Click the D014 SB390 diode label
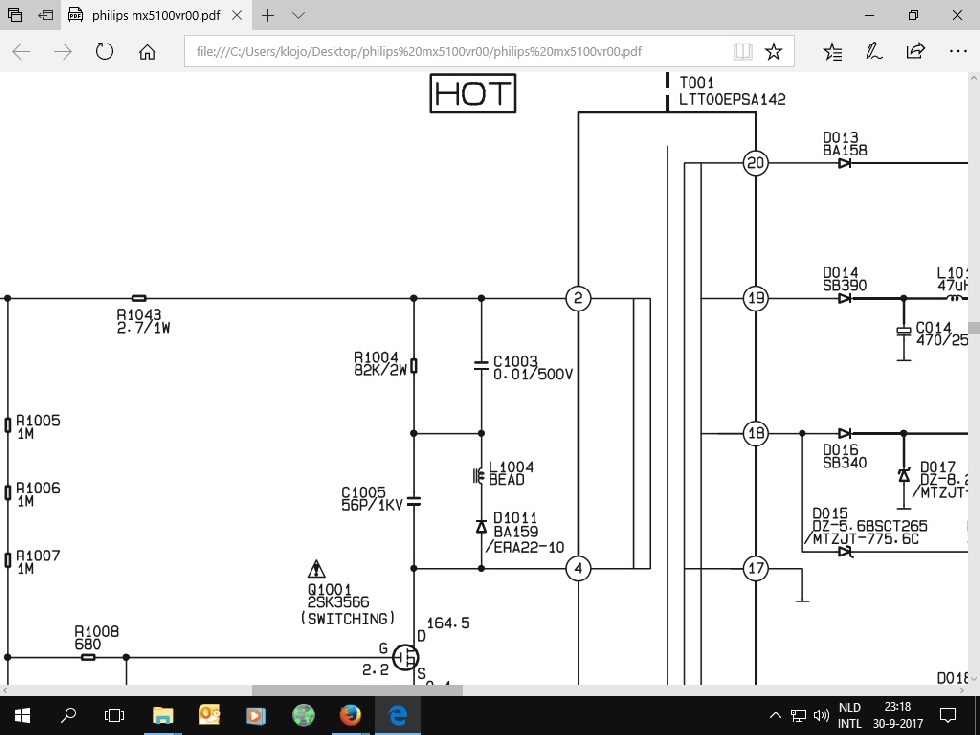 pos(845,279)
